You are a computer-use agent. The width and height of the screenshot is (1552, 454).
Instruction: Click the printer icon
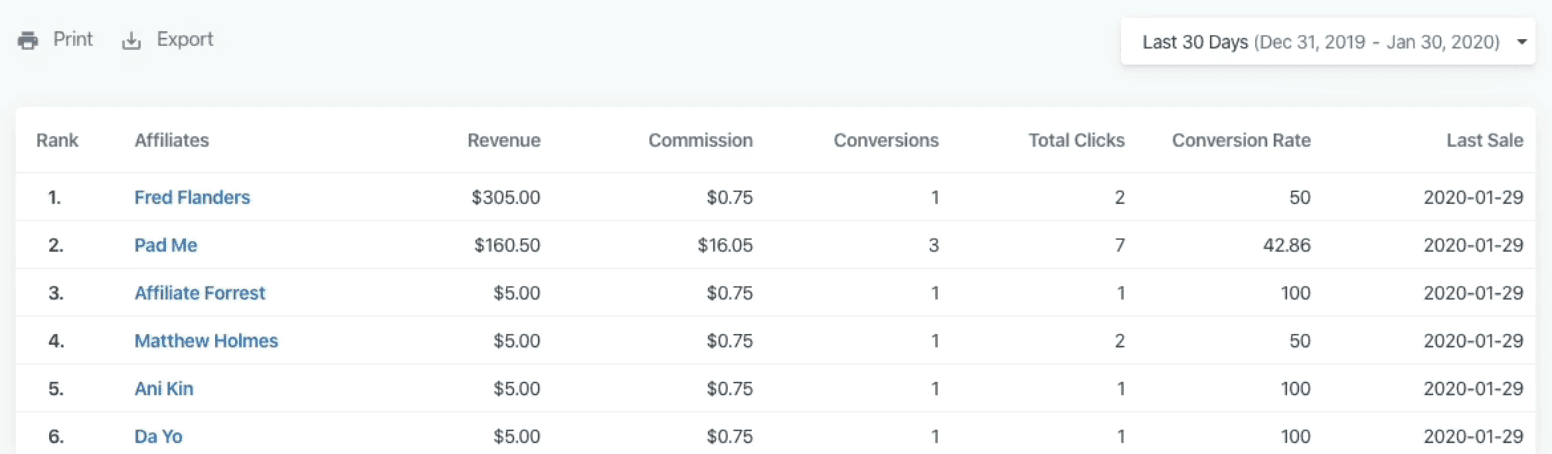(x=28, y=41)
